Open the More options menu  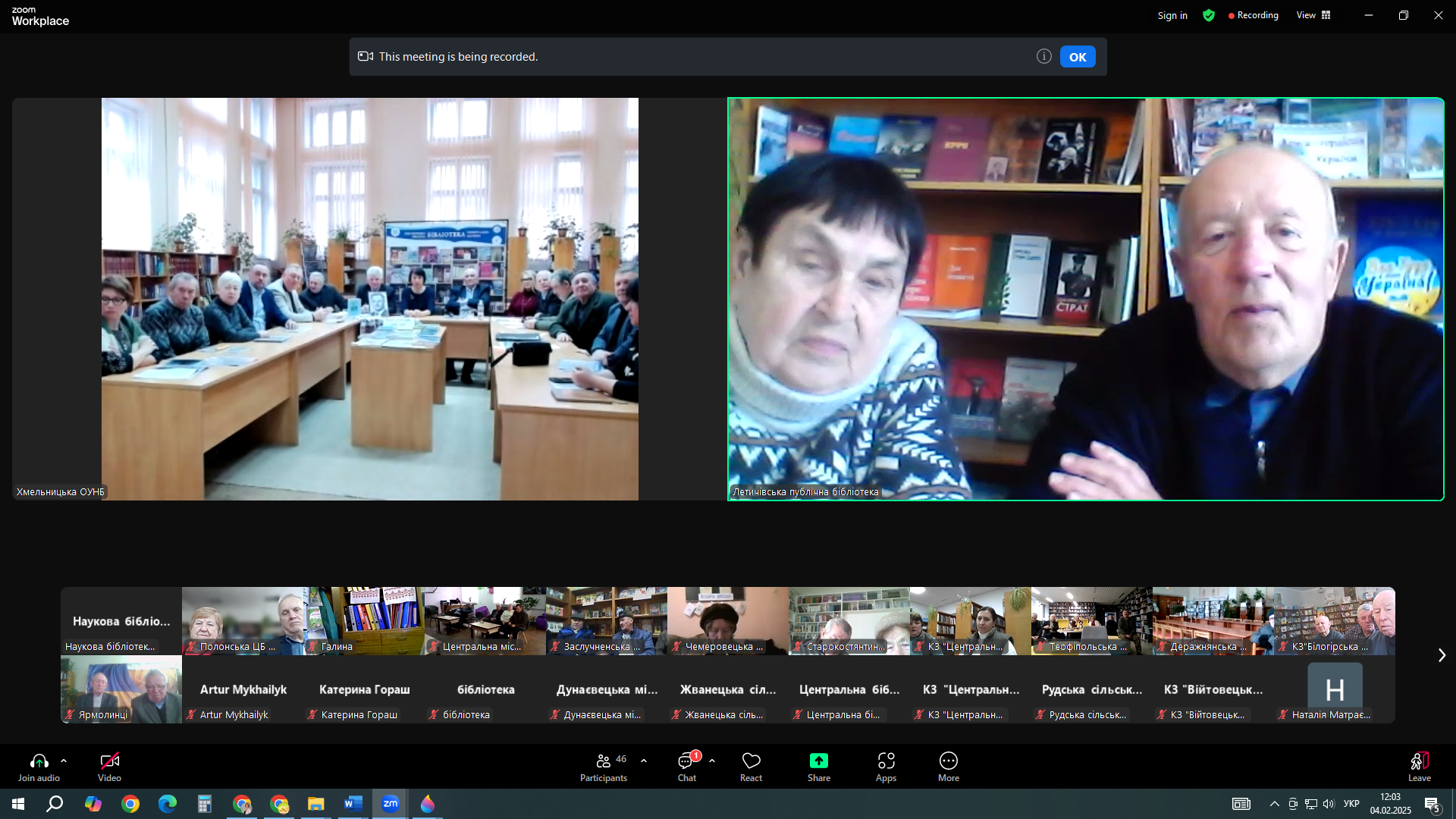pyautogui.click(x=948, y=766)
